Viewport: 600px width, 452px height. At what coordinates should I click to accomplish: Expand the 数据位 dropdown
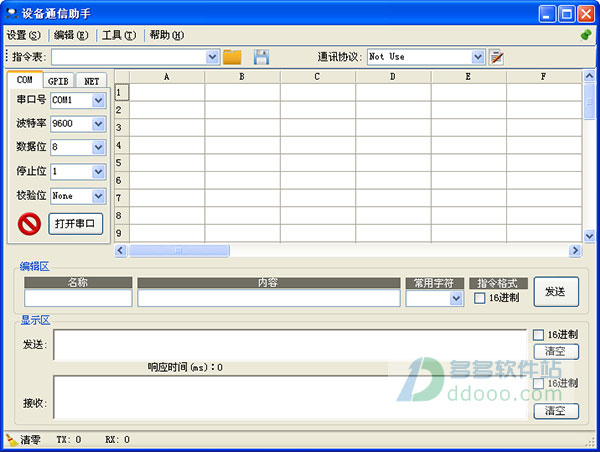click(x=98, y=147)
